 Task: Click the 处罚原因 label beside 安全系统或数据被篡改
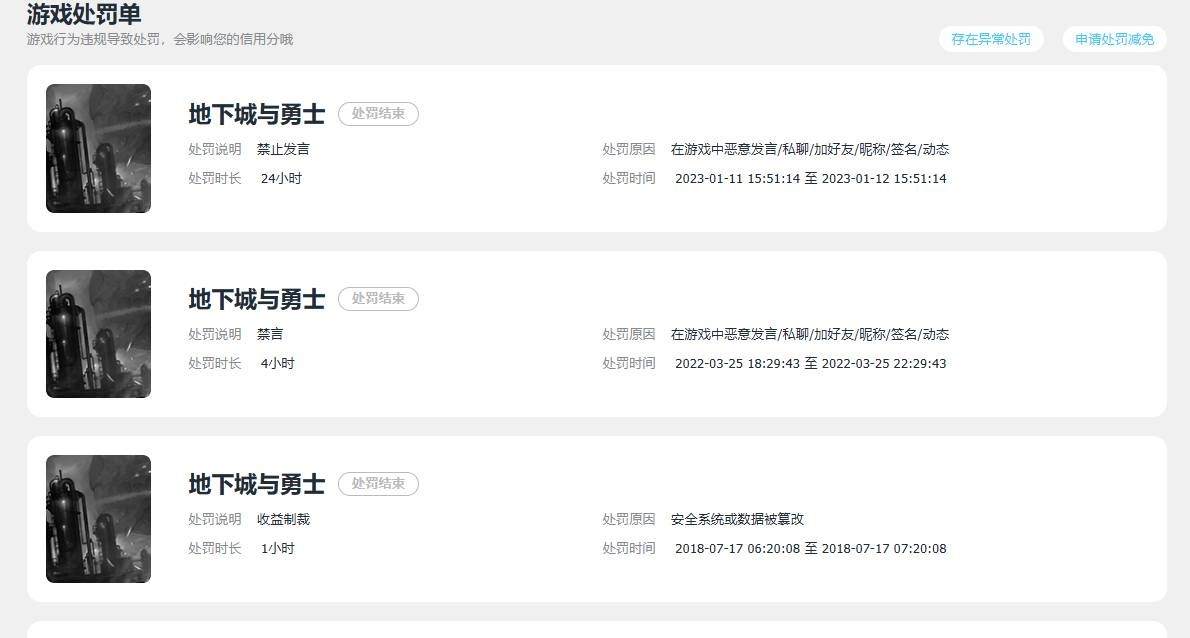(628, 520)
